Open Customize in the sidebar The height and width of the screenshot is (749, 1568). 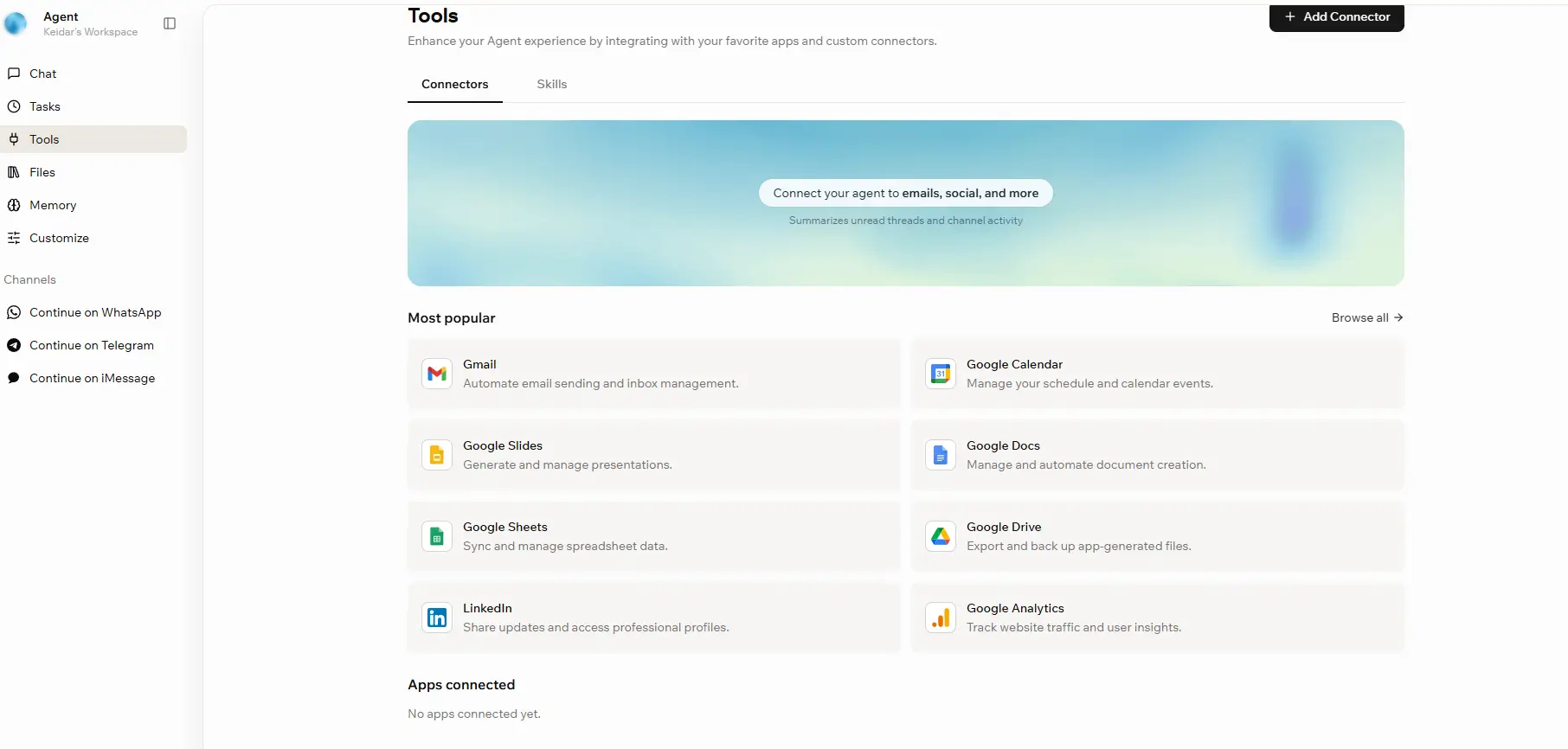[93, 238]
